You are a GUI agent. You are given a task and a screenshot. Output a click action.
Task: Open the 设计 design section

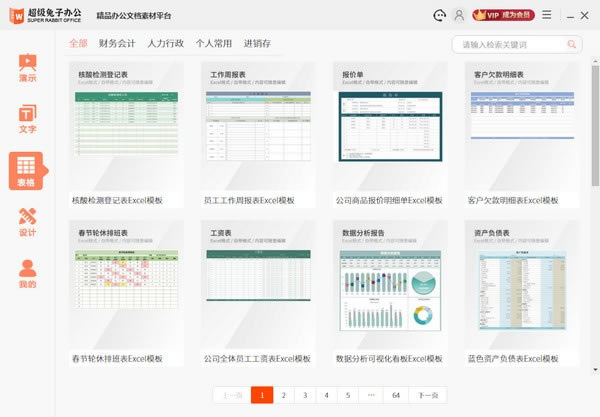tap(28, 222)
